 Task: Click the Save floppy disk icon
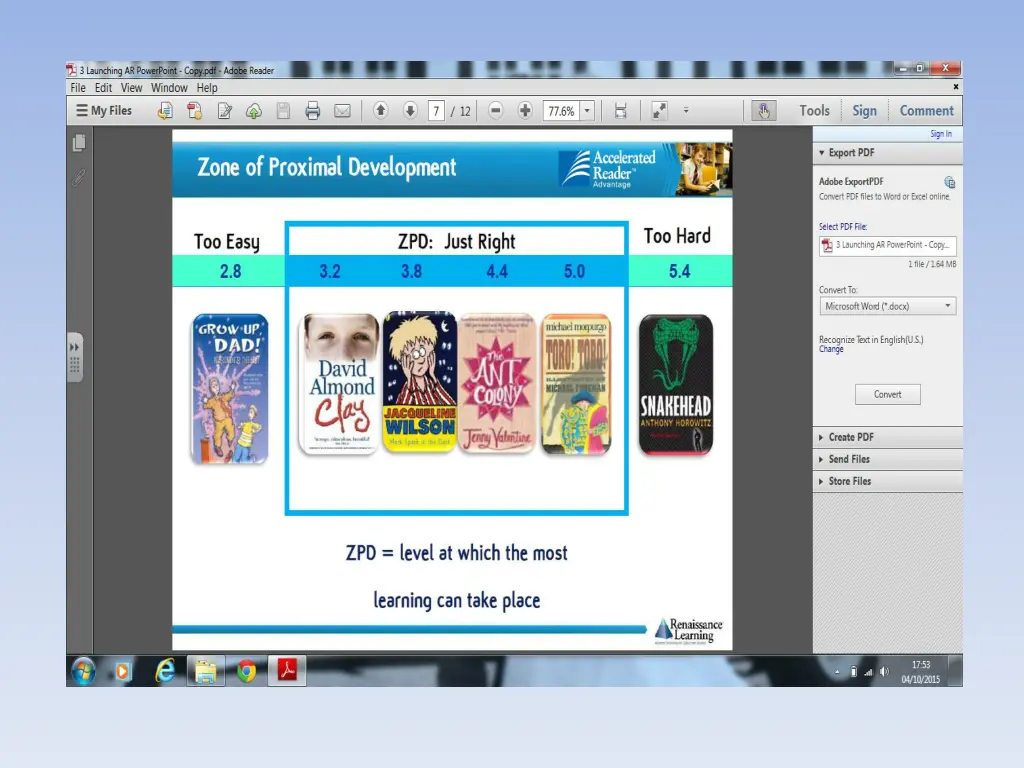283,111
